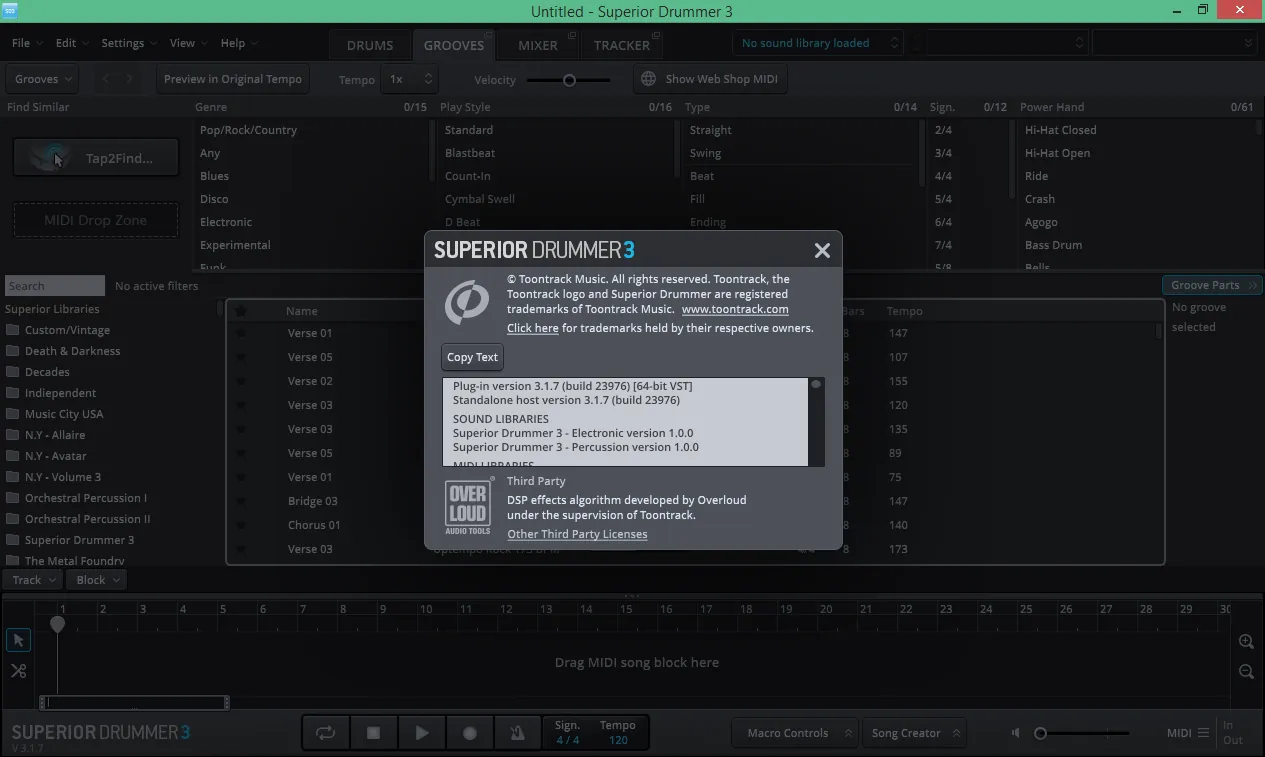The height and width of the screenshot is (757, 1265).
Task: Toggle the loop playback button
Action: click(326, 733)
